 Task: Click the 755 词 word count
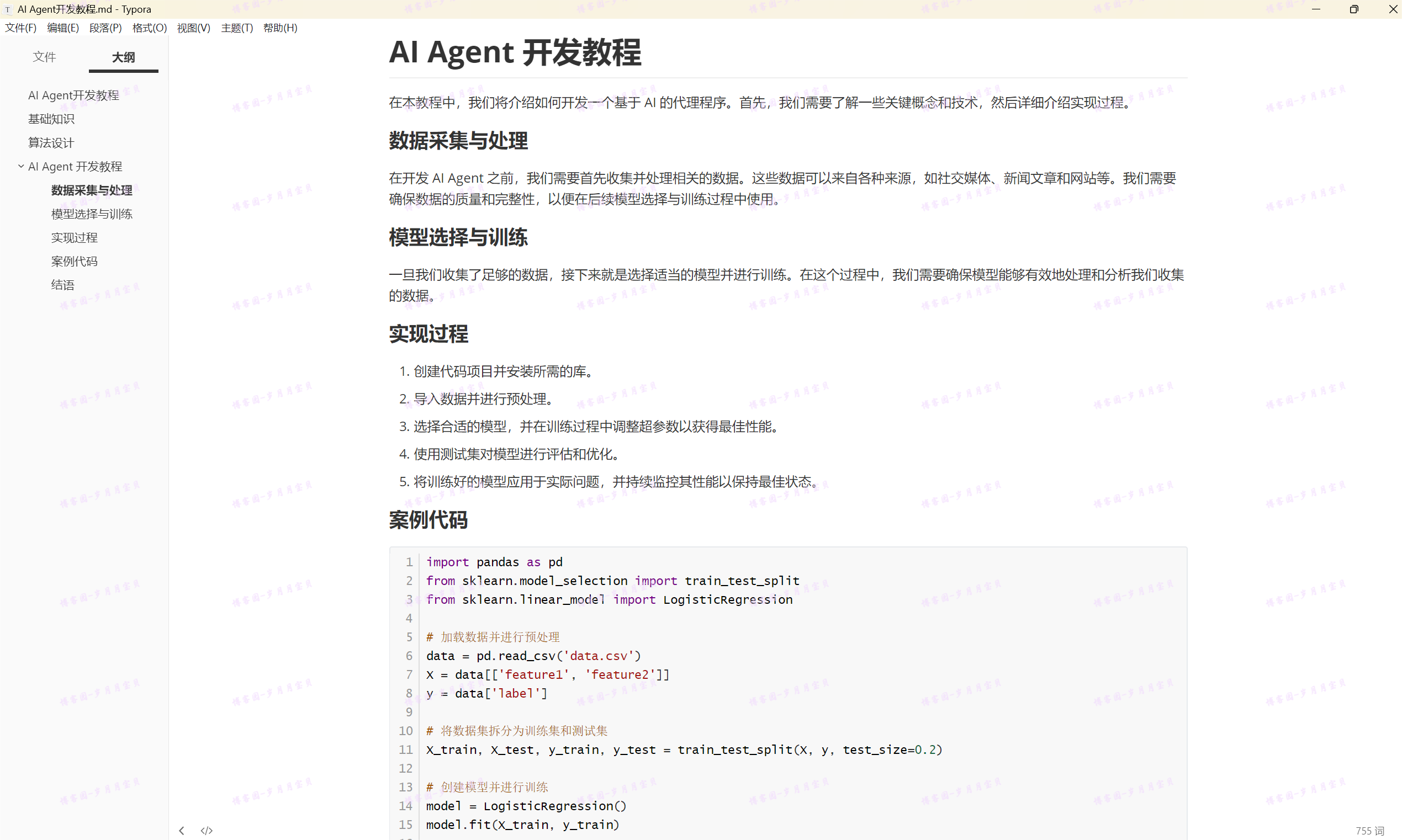pyautogui.click(x=1369, y=831)
